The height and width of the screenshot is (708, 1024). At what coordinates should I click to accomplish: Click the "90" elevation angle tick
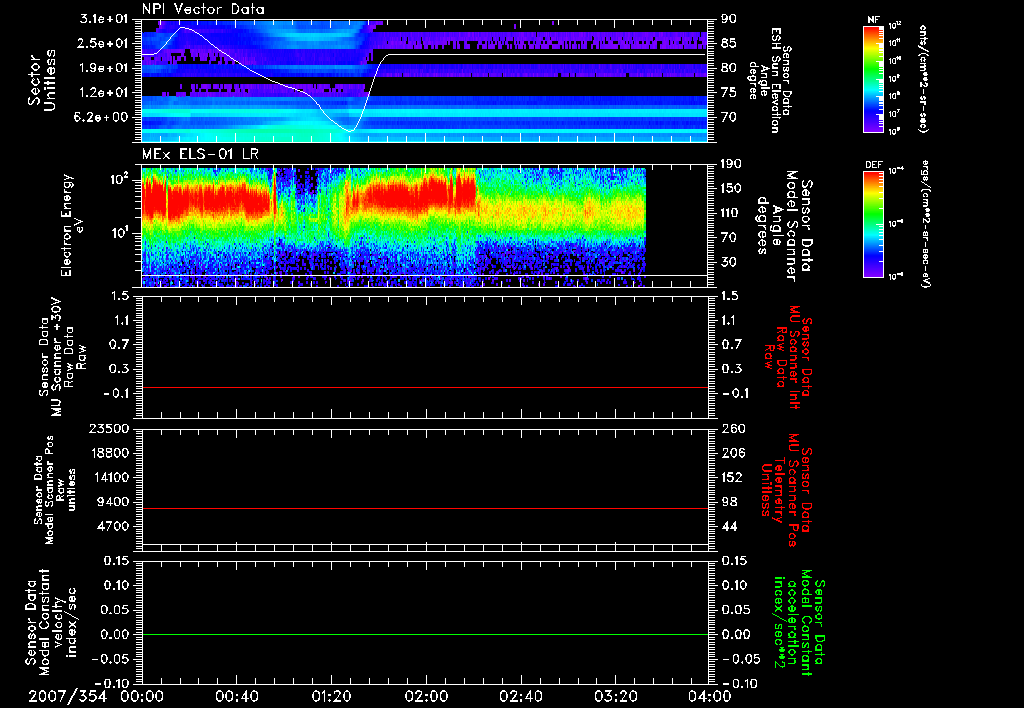point(729,19)
